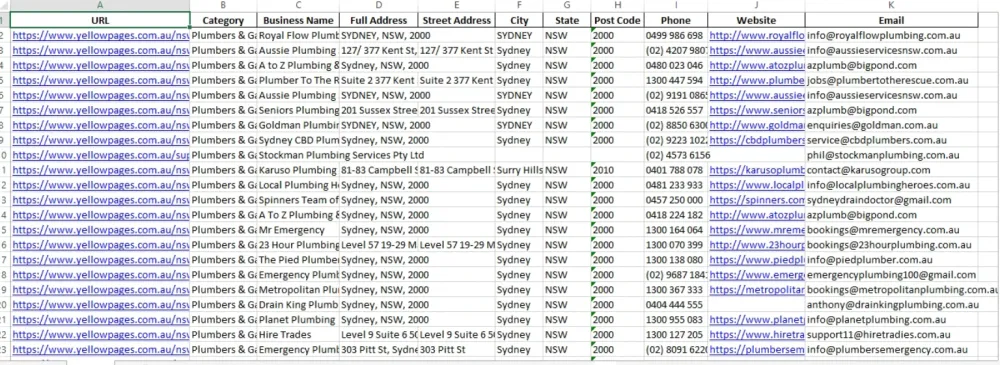Screen dimensions: 1000x365
Task: Select email emergencyplumbing100@gmail.com
Action: [x=892, y=274]
